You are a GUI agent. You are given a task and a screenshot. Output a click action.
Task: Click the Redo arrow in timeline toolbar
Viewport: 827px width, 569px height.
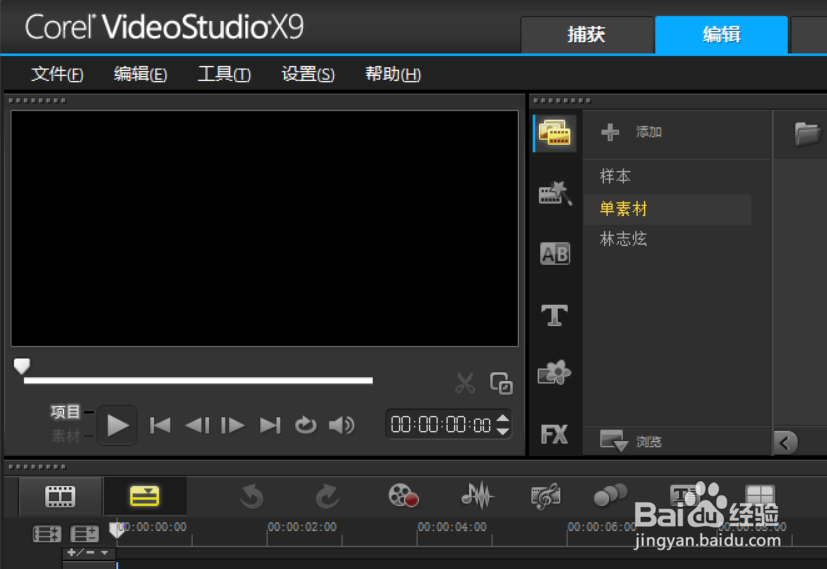point(327,496)
